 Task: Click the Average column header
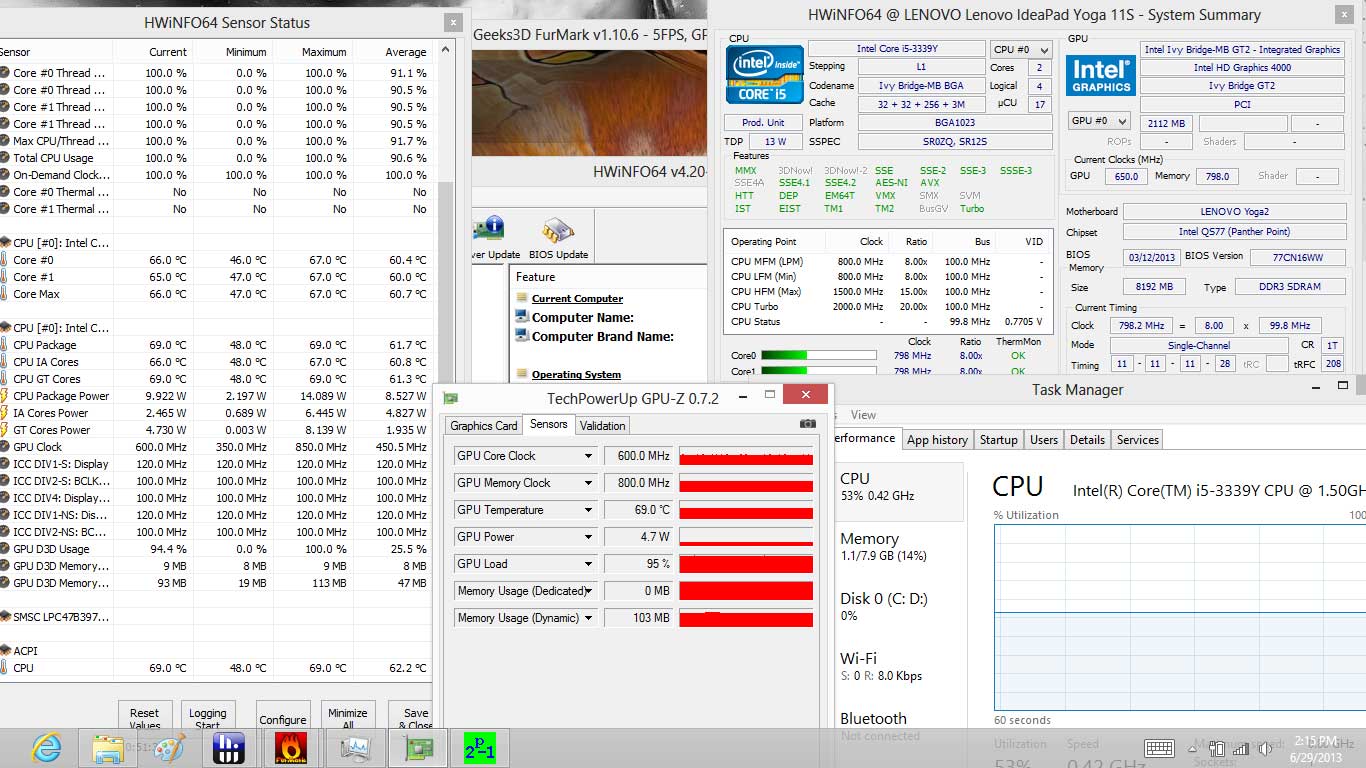393,52
